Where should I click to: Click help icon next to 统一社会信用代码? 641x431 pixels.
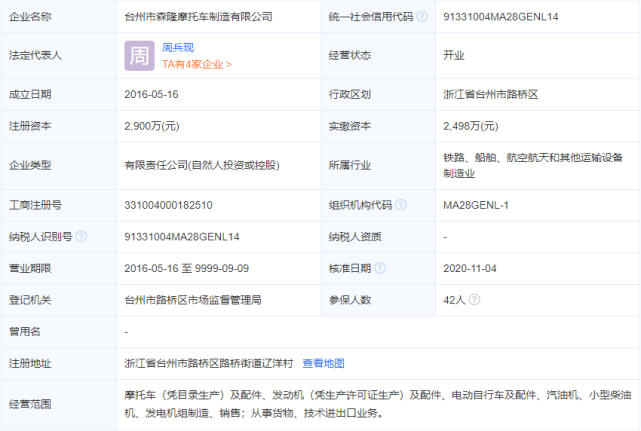(422, 16)
